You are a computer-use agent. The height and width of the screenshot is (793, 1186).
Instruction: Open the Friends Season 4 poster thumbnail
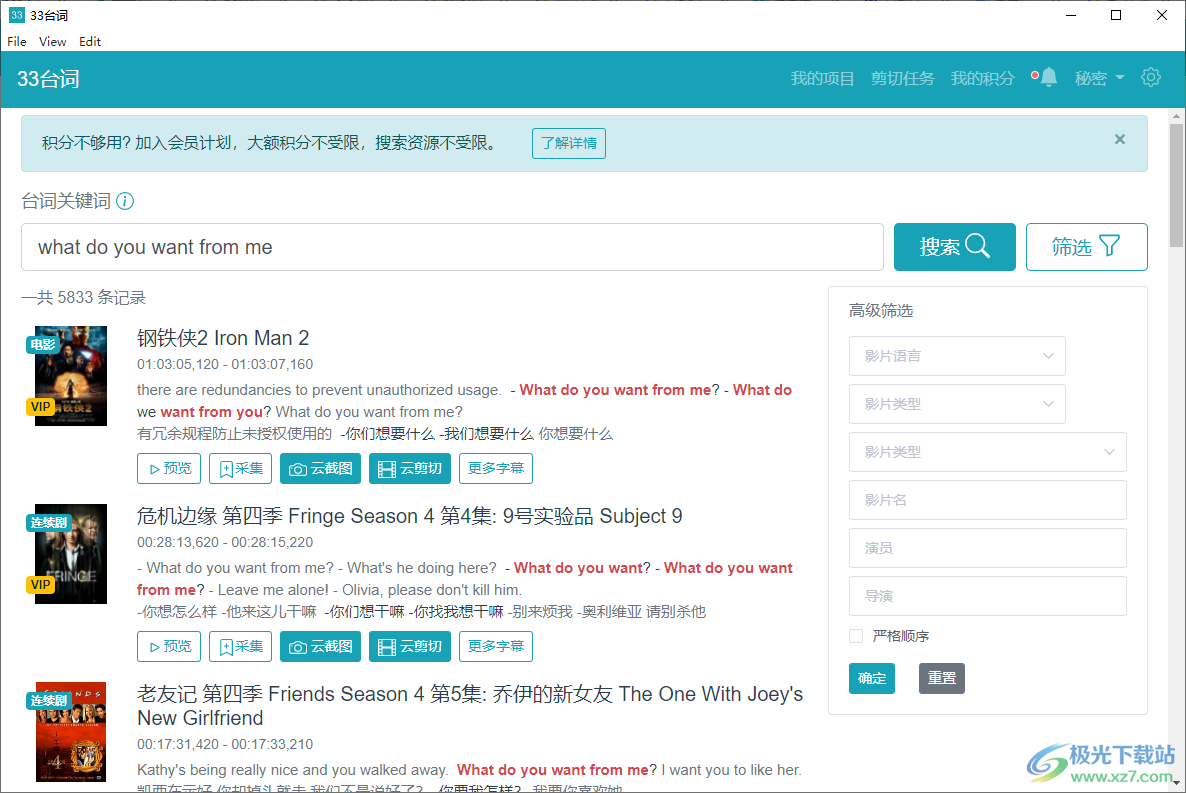point(71,732)
